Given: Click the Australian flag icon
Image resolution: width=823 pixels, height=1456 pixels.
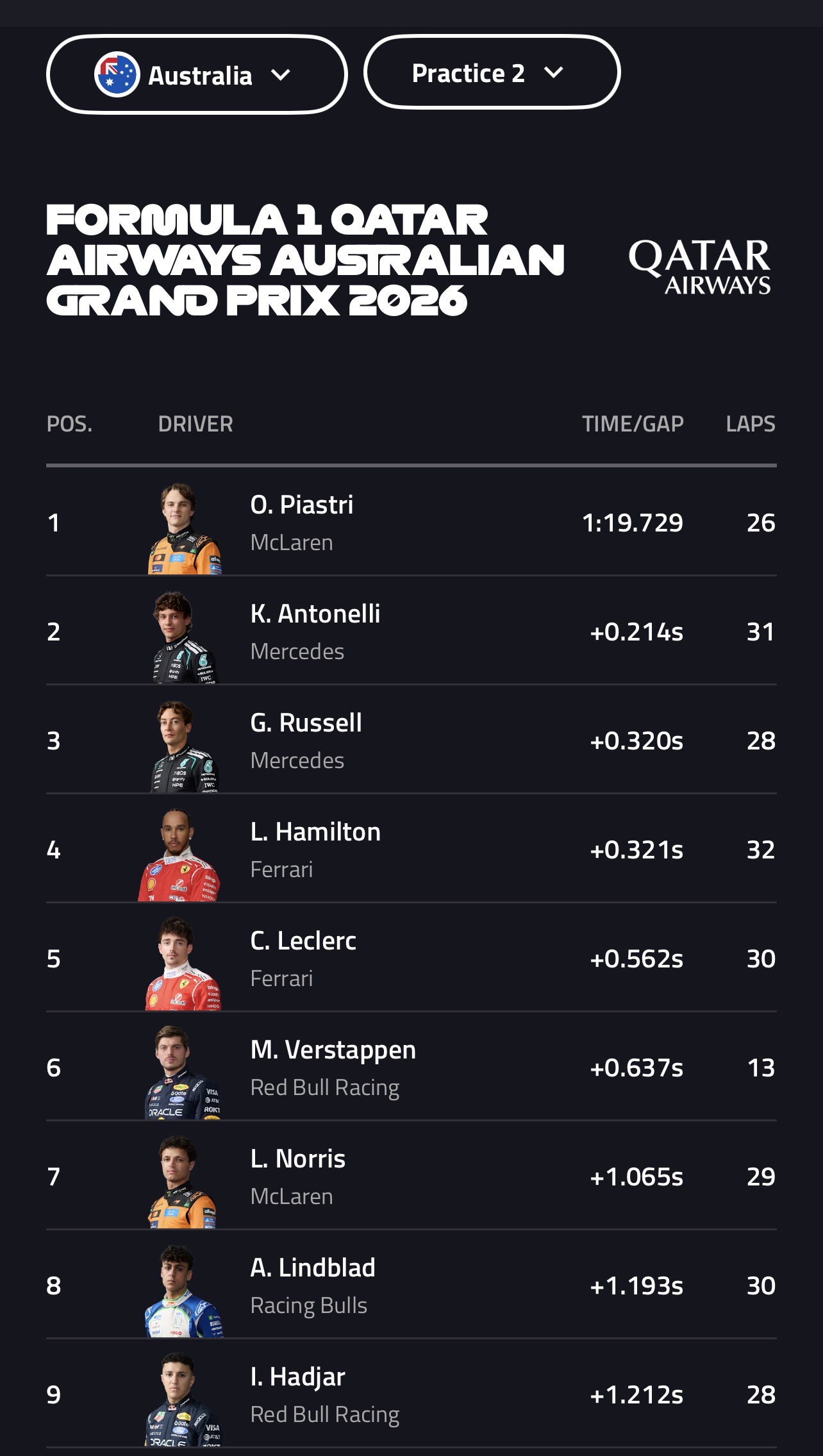Looking at the screenshot, I should pos(117,75).
